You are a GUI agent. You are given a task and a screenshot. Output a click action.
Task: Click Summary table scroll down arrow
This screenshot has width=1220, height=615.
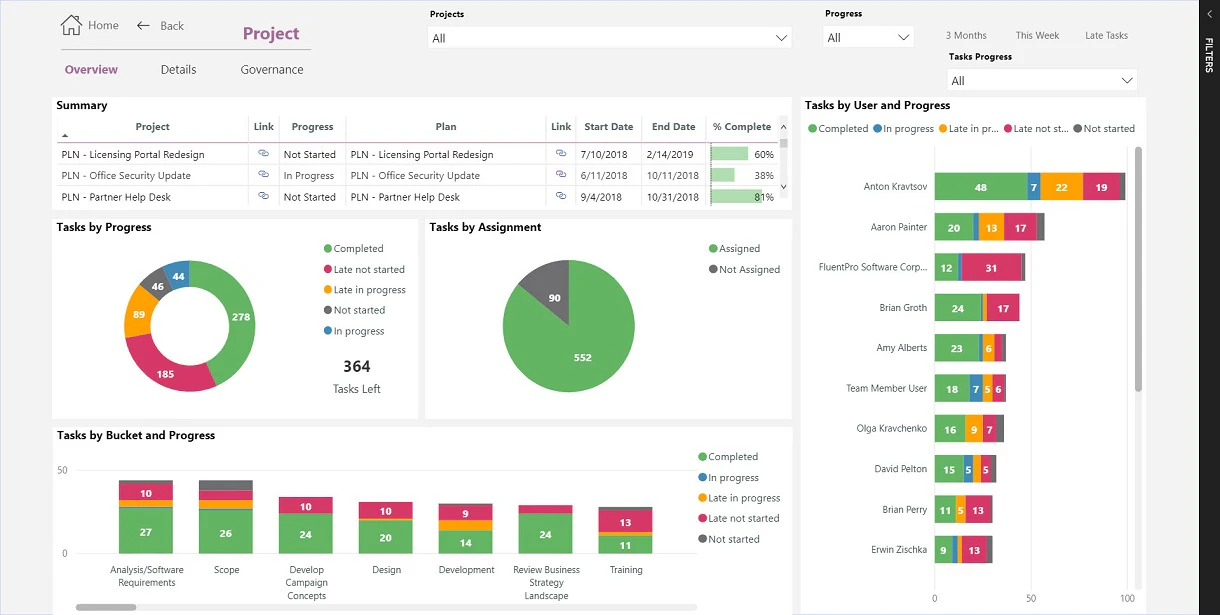pos(783,186)
